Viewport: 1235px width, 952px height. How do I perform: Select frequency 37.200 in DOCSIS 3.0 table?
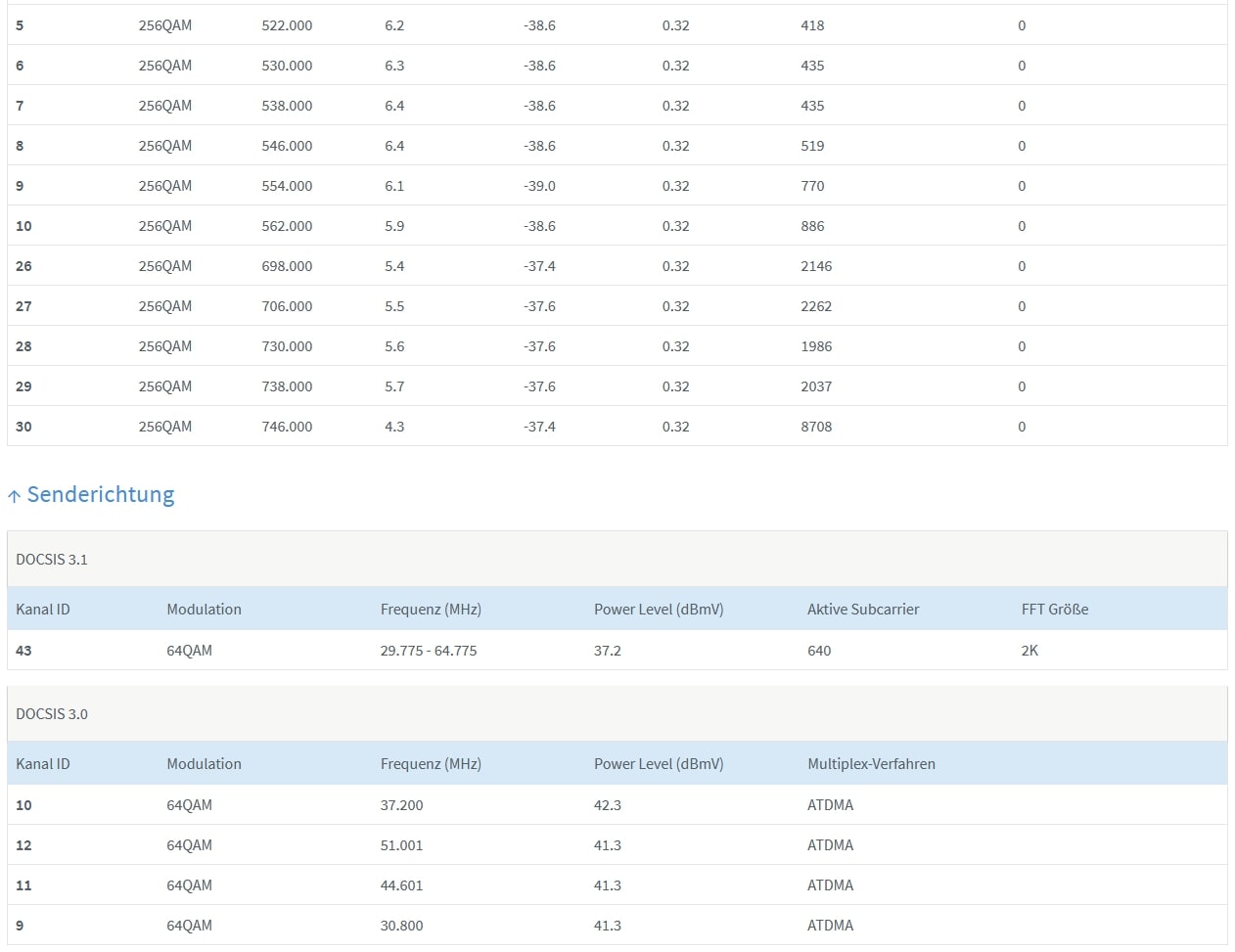click(x=402, y=805)
